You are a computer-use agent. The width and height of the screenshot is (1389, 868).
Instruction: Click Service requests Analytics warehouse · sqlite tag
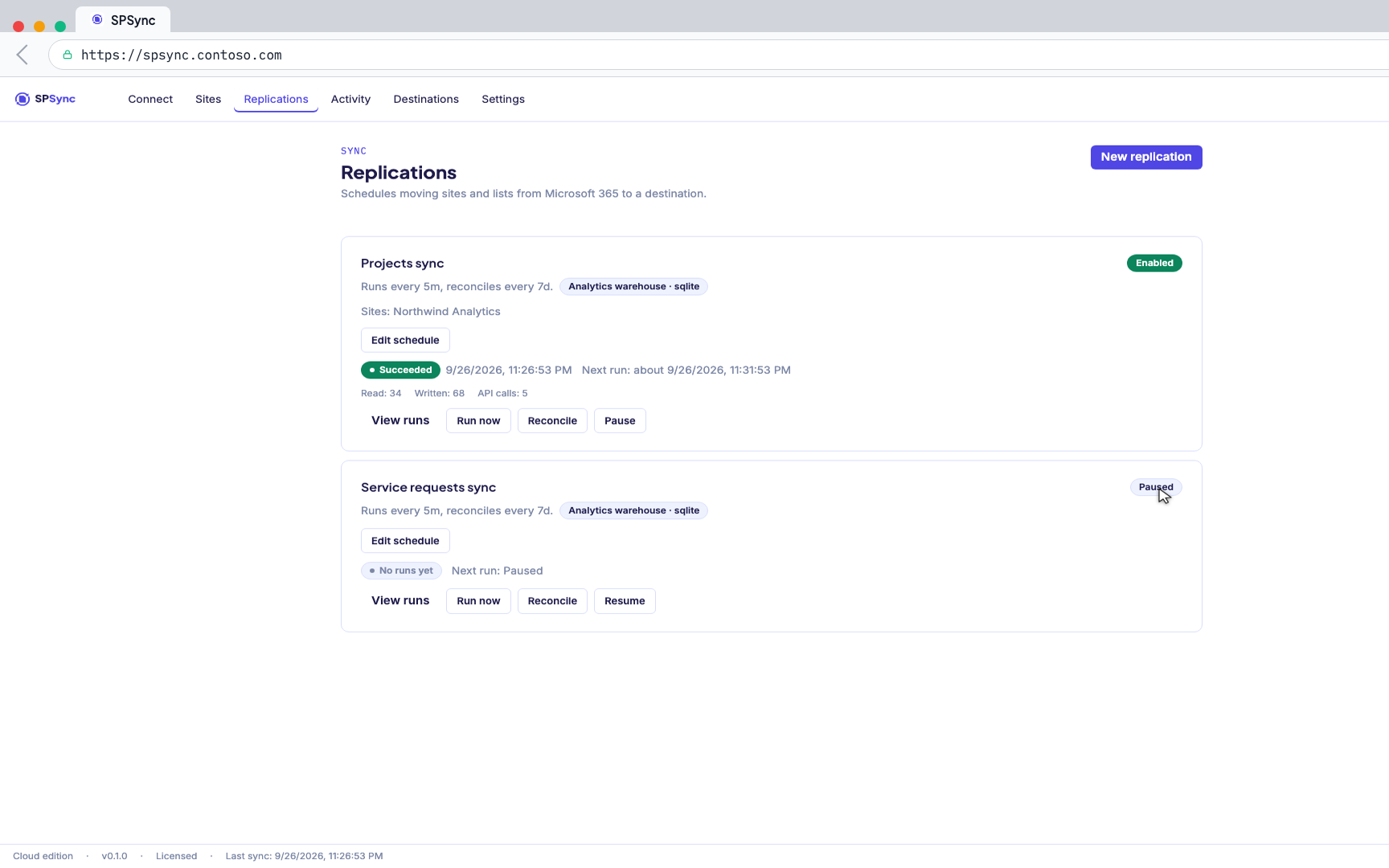pyautogui.click(x=633, y=510)
